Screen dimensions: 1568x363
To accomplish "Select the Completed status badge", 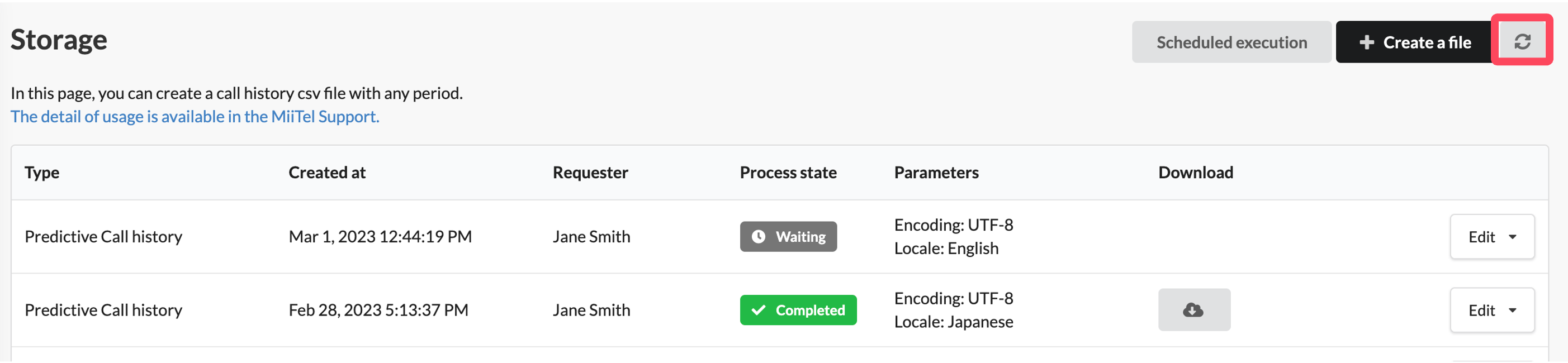I will click(798, 310).
